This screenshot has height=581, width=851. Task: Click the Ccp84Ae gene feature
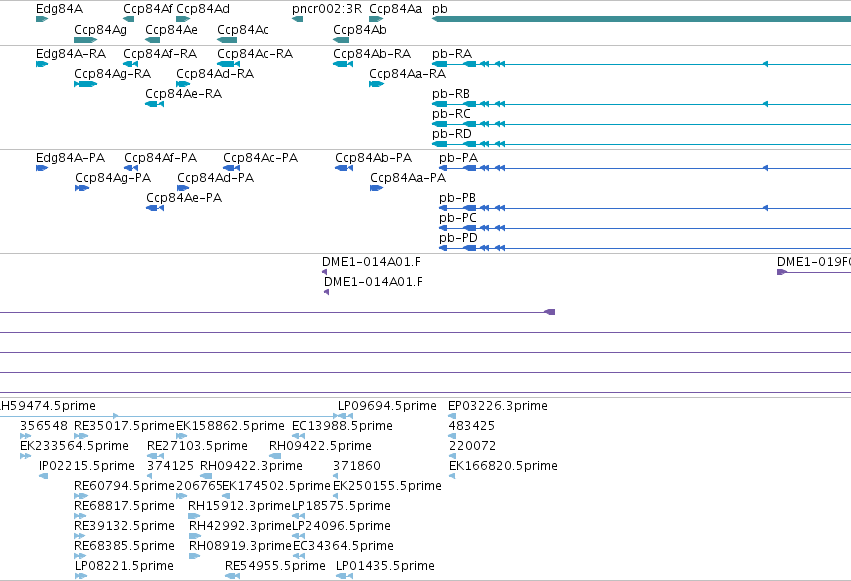tap(153, 40)
